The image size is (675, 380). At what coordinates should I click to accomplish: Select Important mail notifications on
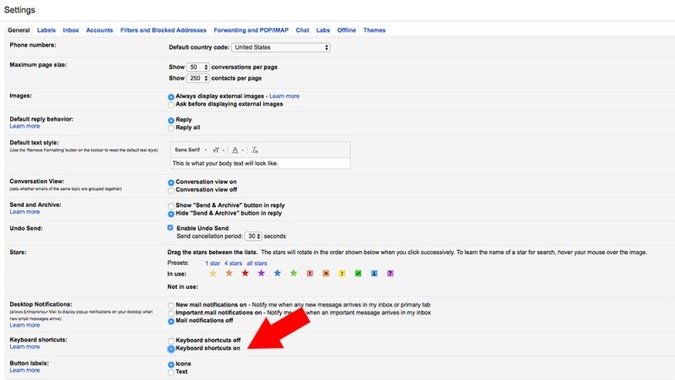[171, 313]
